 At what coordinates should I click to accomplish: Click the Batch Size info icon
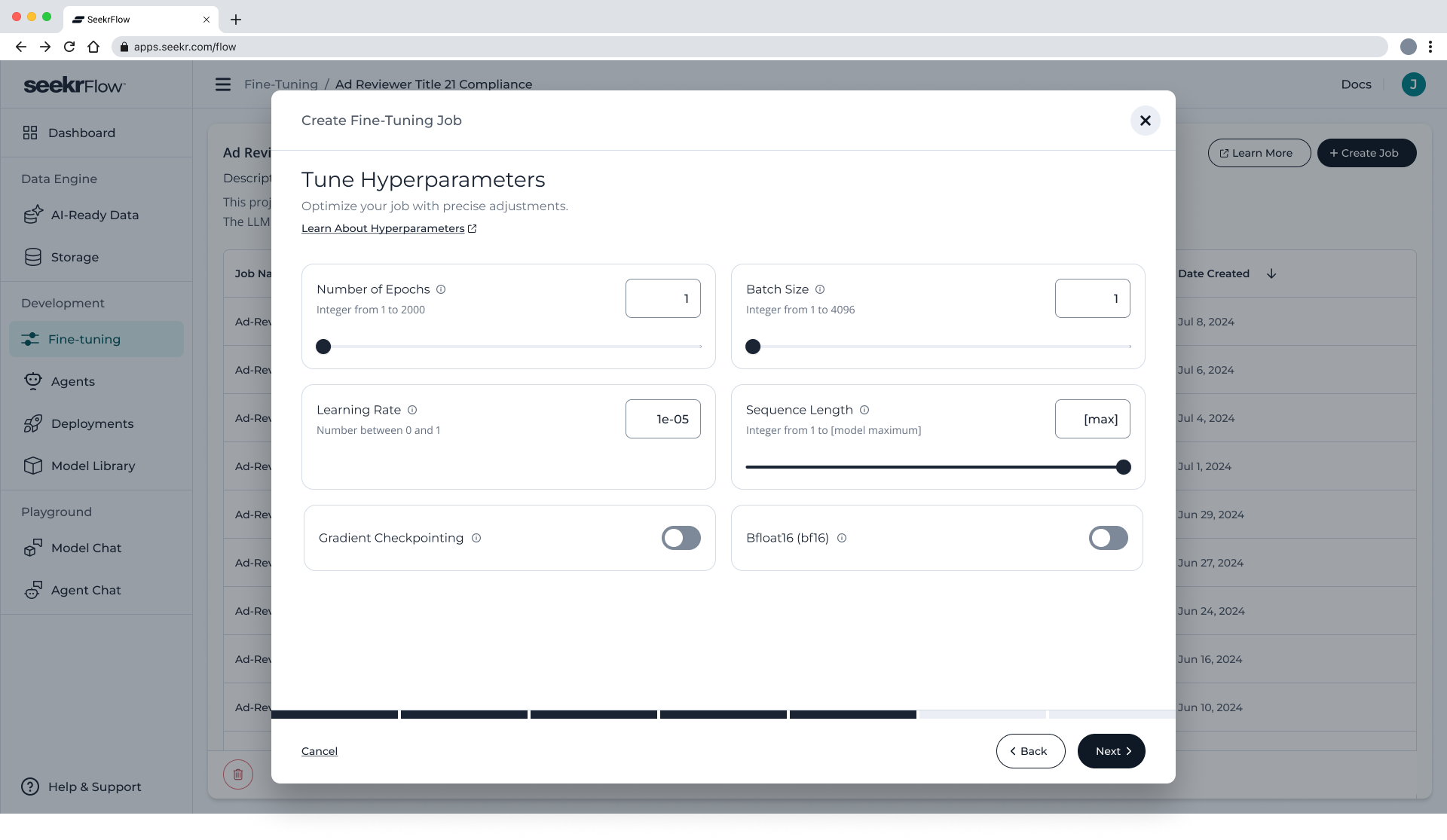820,289
